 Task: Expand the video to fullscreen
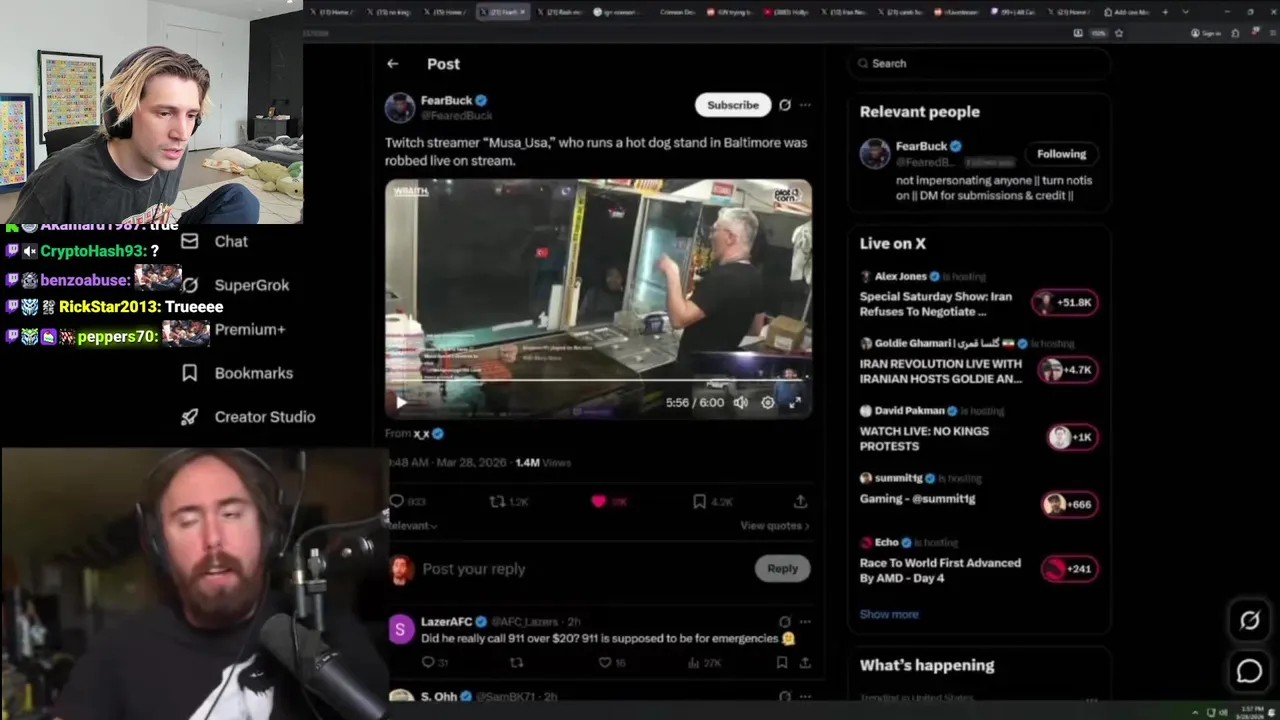795,402
